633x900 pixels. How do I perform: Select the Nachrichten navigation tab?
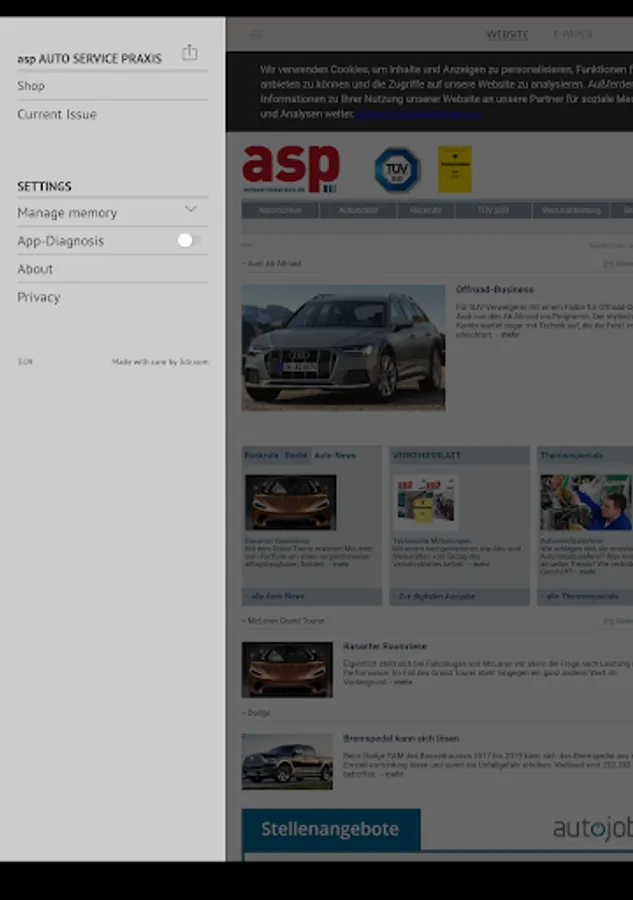pyautogui.click(x=280, y=211)
